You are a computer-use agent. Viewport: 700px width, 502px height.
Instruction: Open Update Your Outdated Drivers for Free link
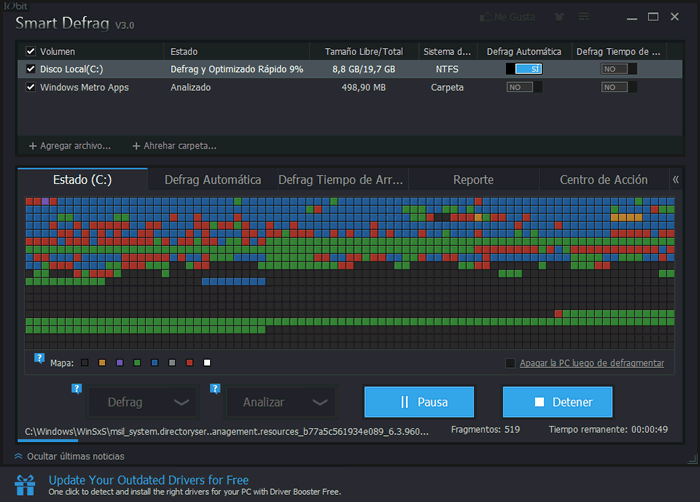tap(149, 480)
